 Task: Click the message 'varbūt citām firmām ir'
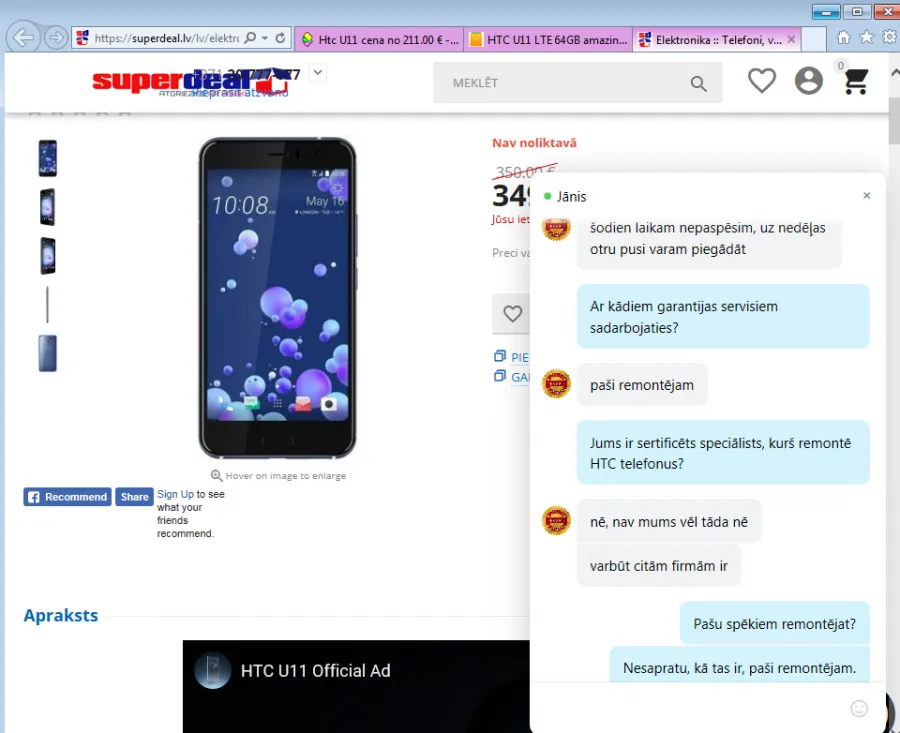pos(658,566)
